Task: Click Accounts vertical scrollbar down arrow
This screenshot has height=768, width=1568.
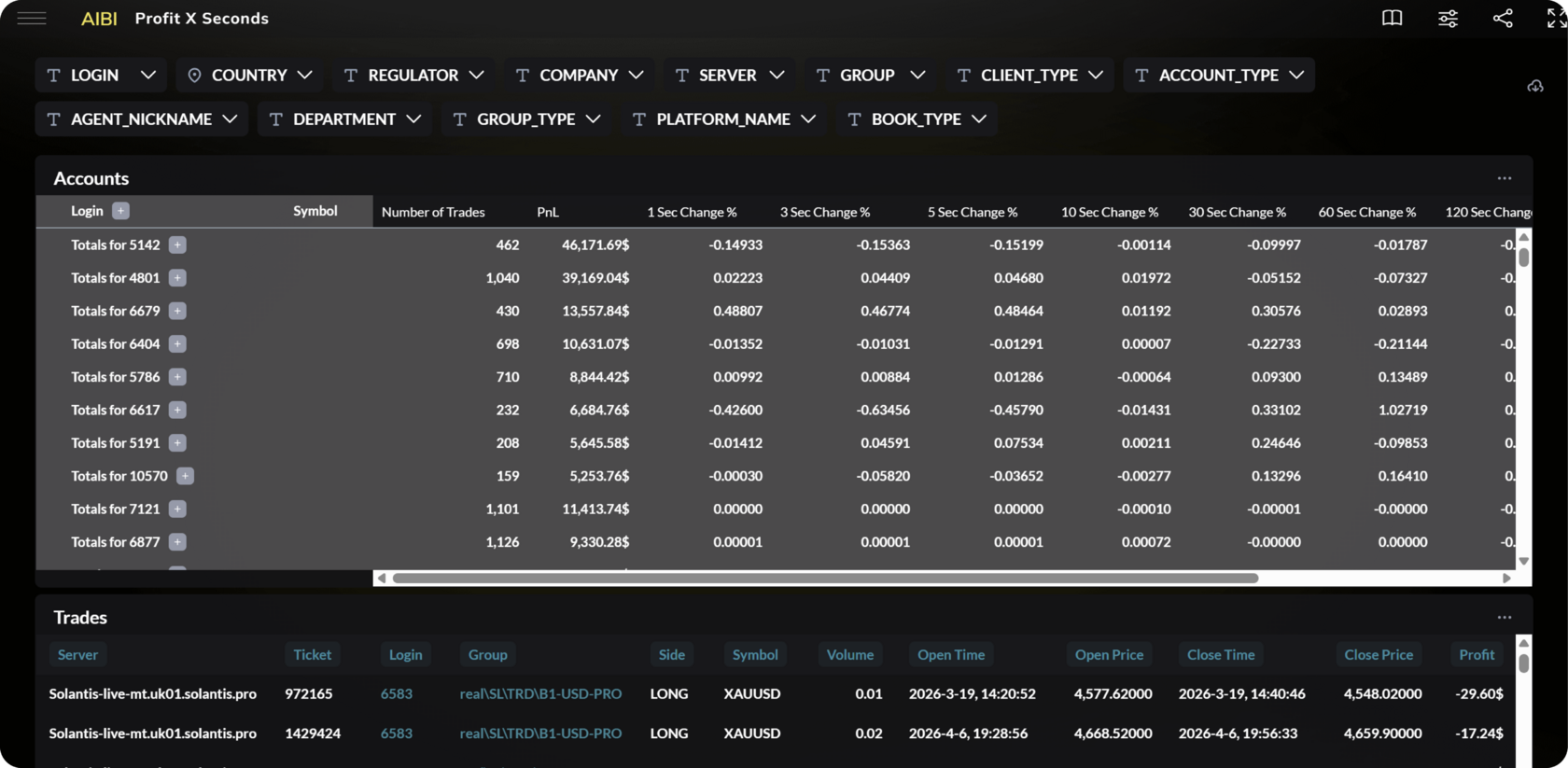Action: click(x=1524, y=562)
